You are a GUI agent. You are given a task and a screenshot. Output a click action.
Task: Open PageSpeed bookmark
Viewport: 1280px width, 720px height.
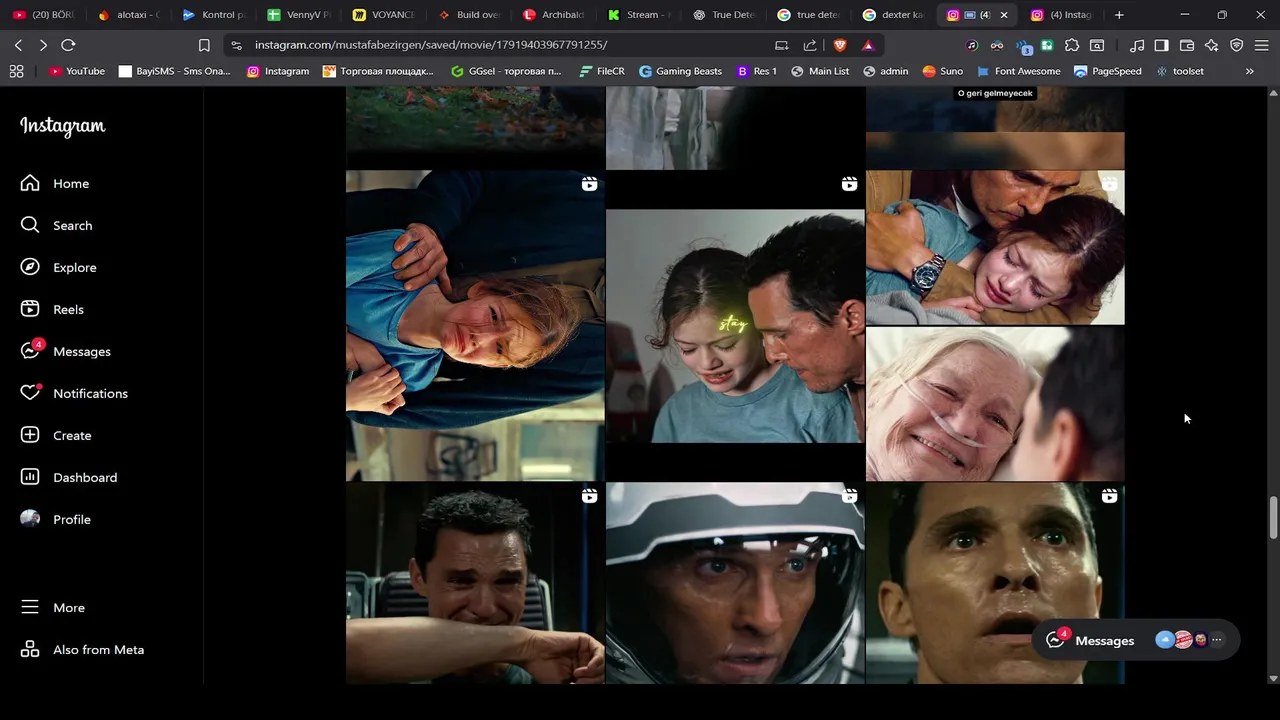(x=1108, y=71)
